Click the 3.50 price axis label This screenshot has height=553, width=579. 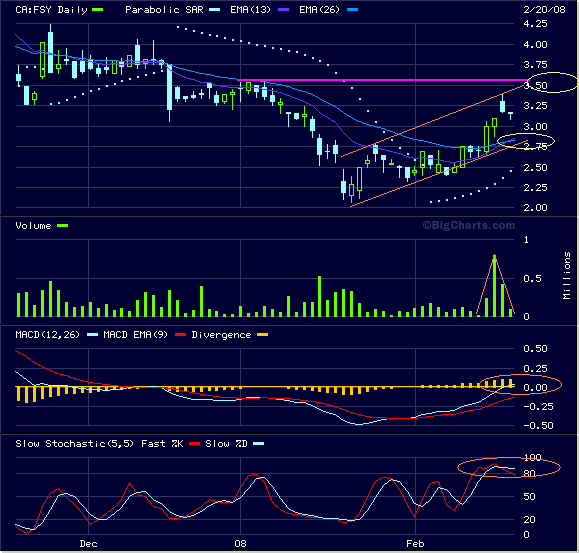click(535, 86)
